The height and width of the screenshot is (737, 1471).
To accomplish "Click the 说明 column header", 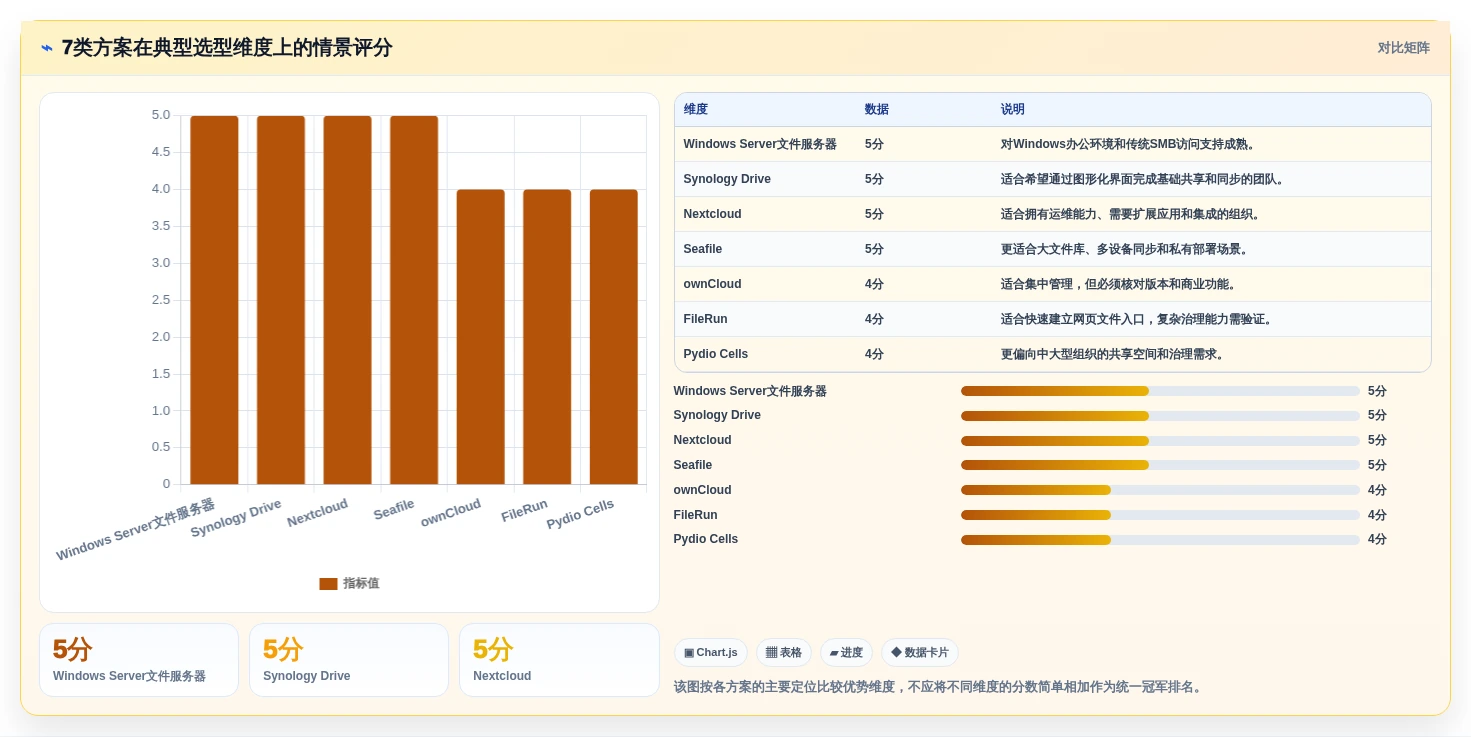I will click(1013, 110).
